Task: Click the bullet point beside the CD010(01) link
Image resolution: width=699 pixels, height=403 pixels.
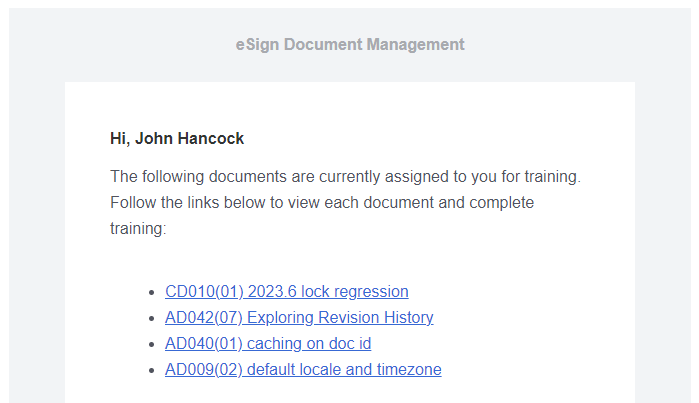Action: (x=152, y=293)
